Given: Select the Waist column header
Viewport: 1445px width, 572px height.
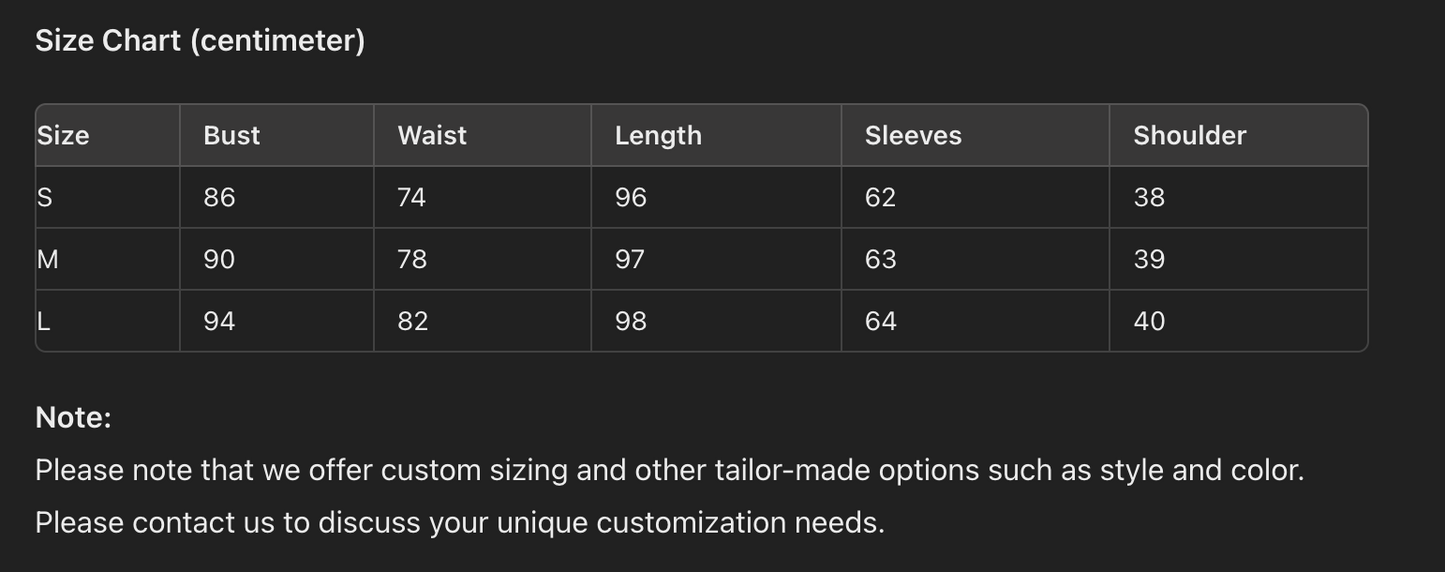Looking at the screenshot, I should click(432, 135).
